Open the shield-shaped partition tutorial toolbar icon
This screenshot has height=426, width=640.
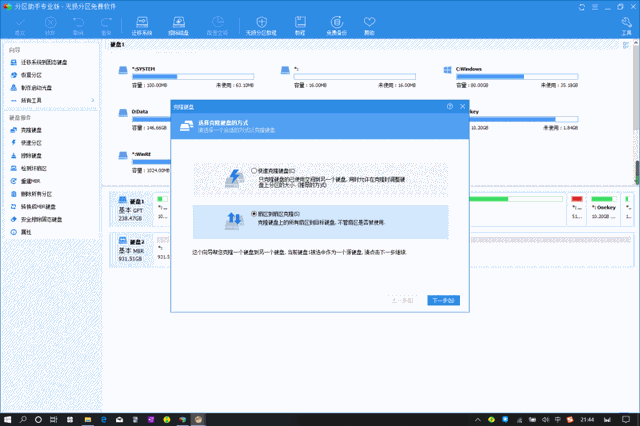click(x=261, y=26)
